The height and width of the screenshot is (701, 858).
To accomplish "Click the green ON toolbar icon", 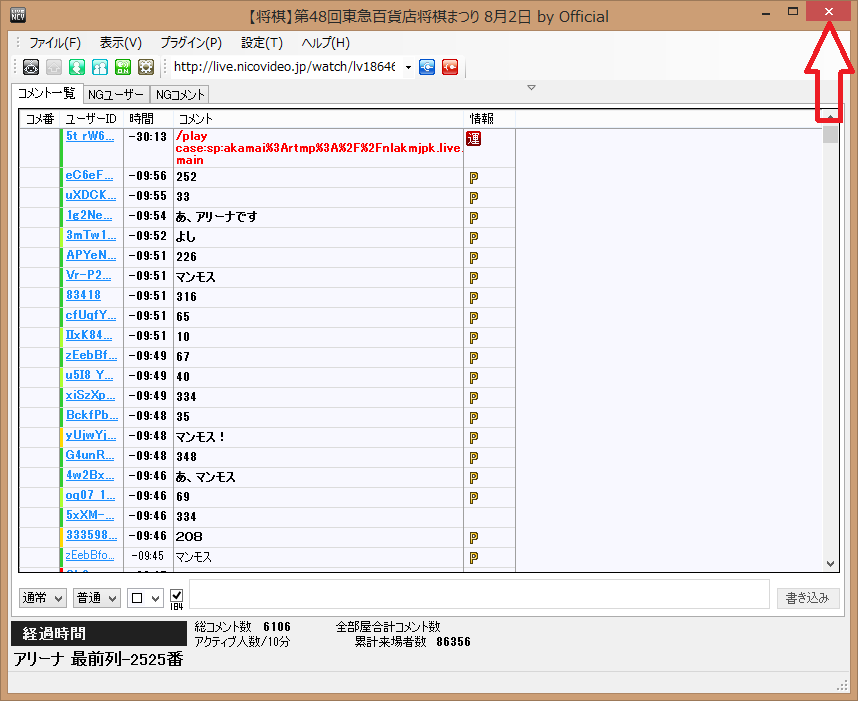I will tap(123, 67).
